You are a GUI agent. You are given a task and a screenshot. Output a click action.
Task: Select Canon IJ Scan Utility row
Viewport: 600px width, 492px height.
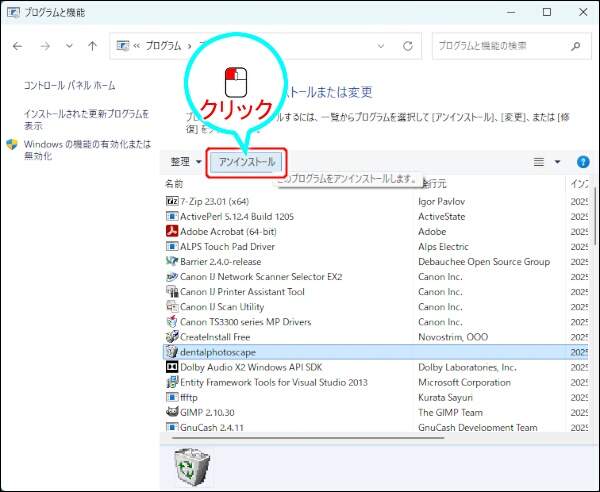(222, 307)
